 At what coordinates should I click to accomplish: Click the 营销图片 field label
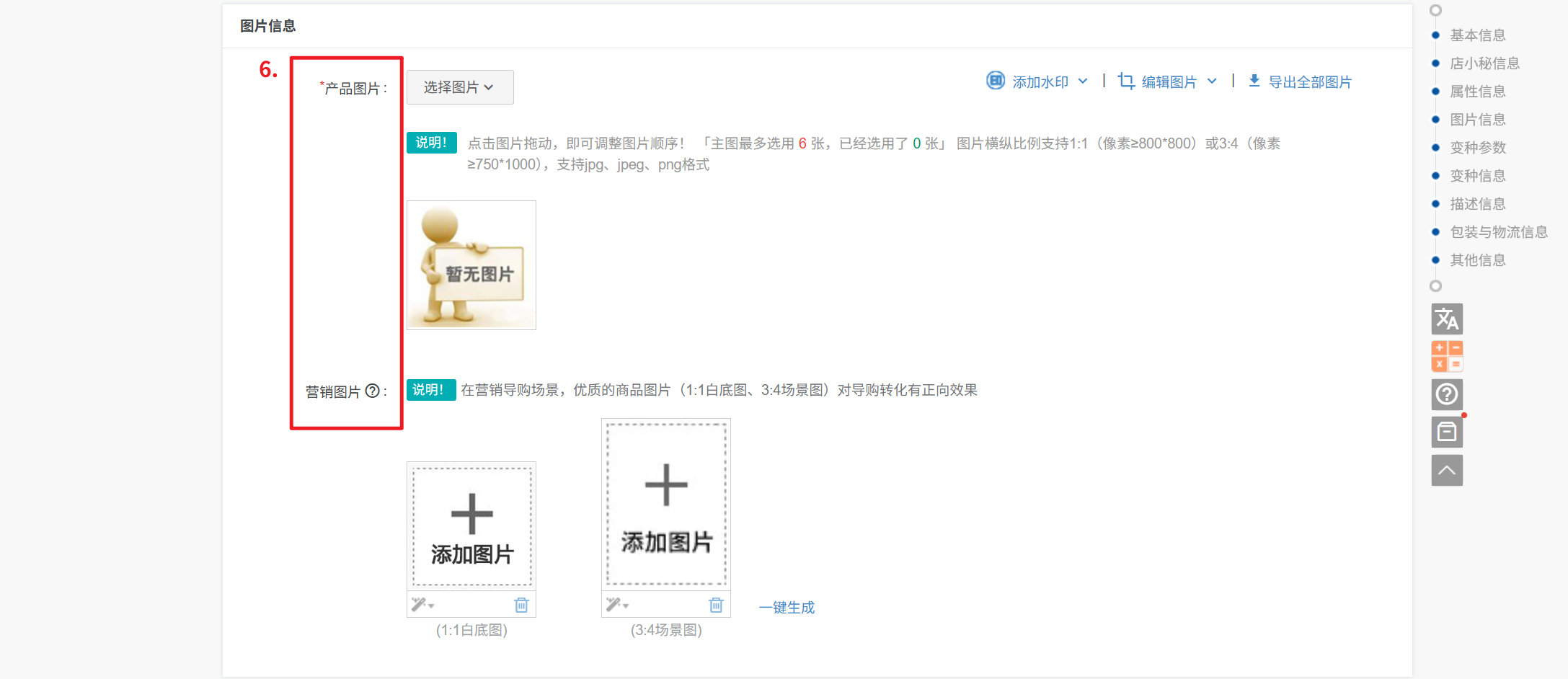(x=332, y=391)
